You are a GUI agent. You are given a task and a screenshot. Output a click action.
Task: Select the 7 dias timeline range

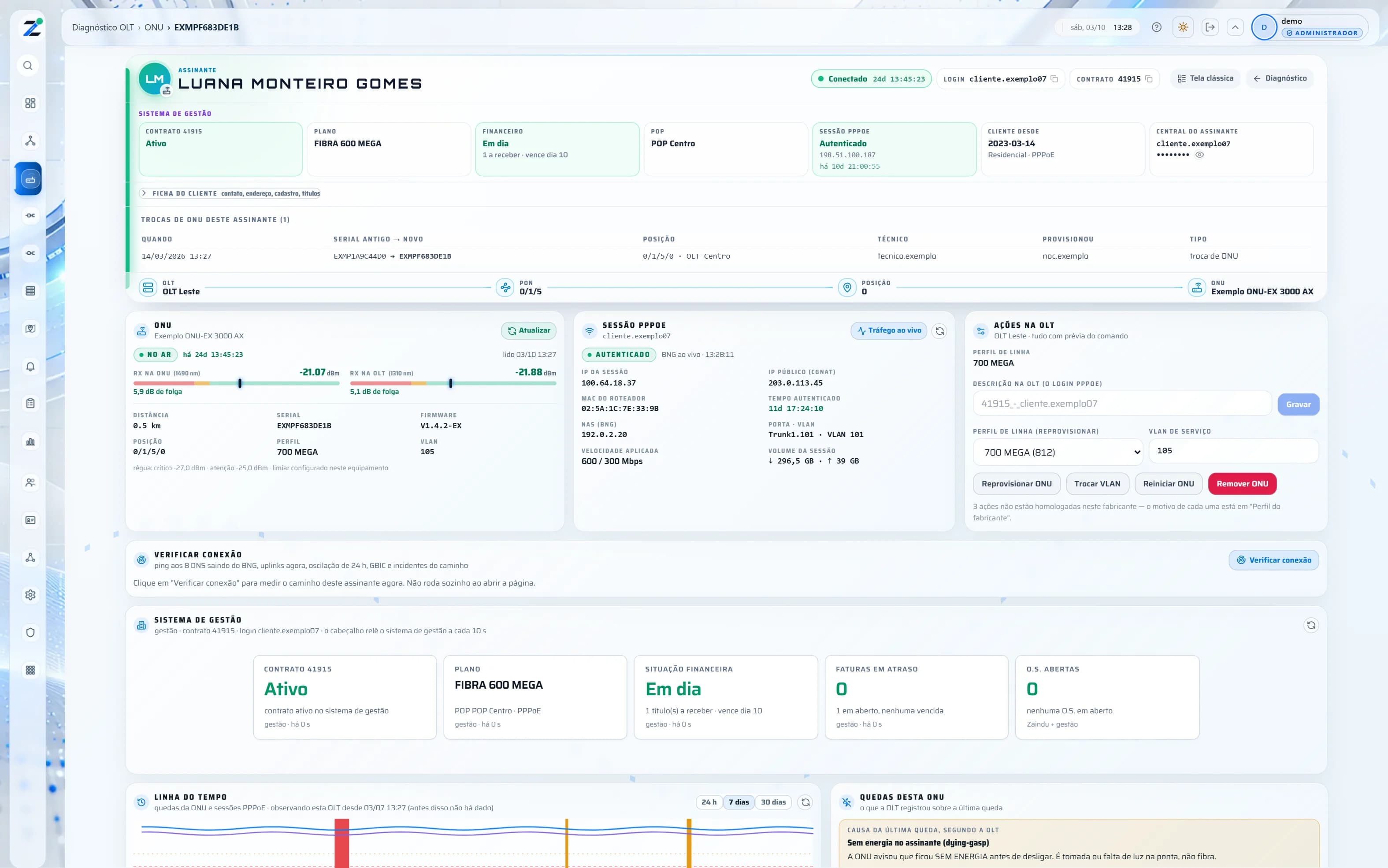click(x=738, y=802)
